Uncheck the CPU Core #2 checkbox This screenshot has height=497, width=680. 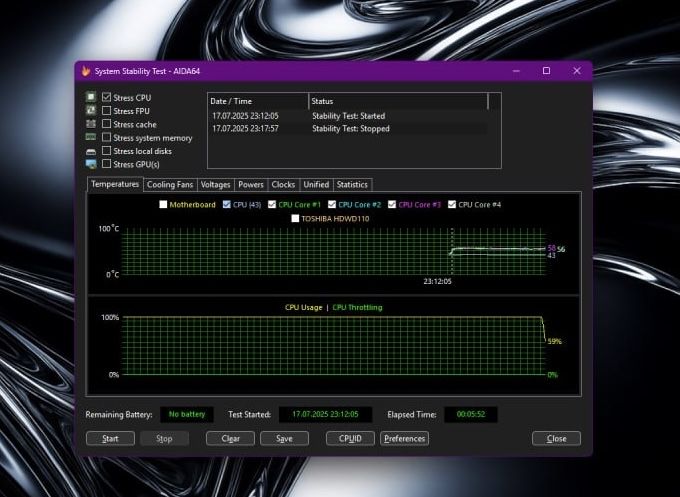click(332, 204)
